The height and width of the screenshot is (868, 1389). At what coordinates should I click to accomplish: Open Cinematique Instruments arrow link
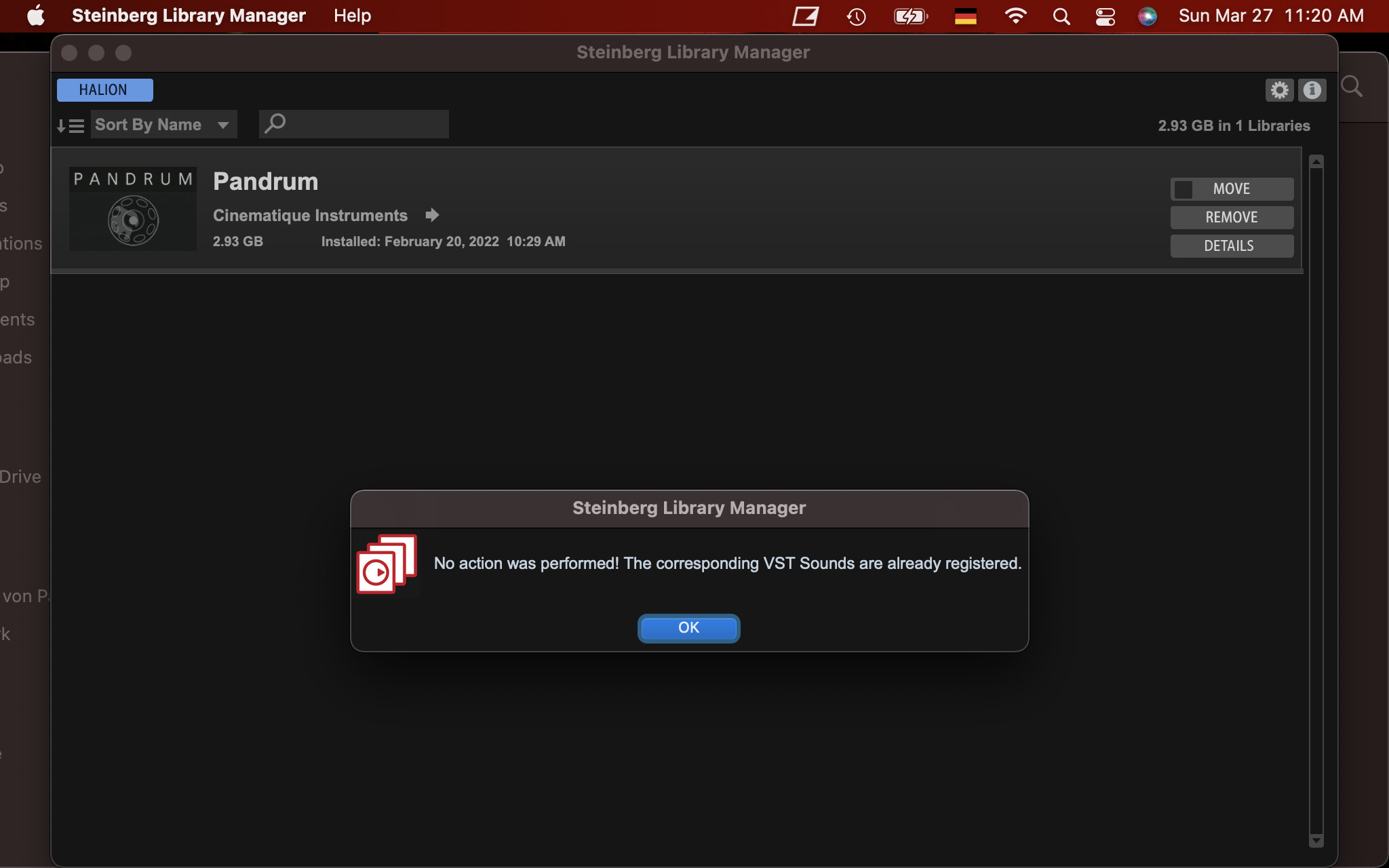point(432,215)
